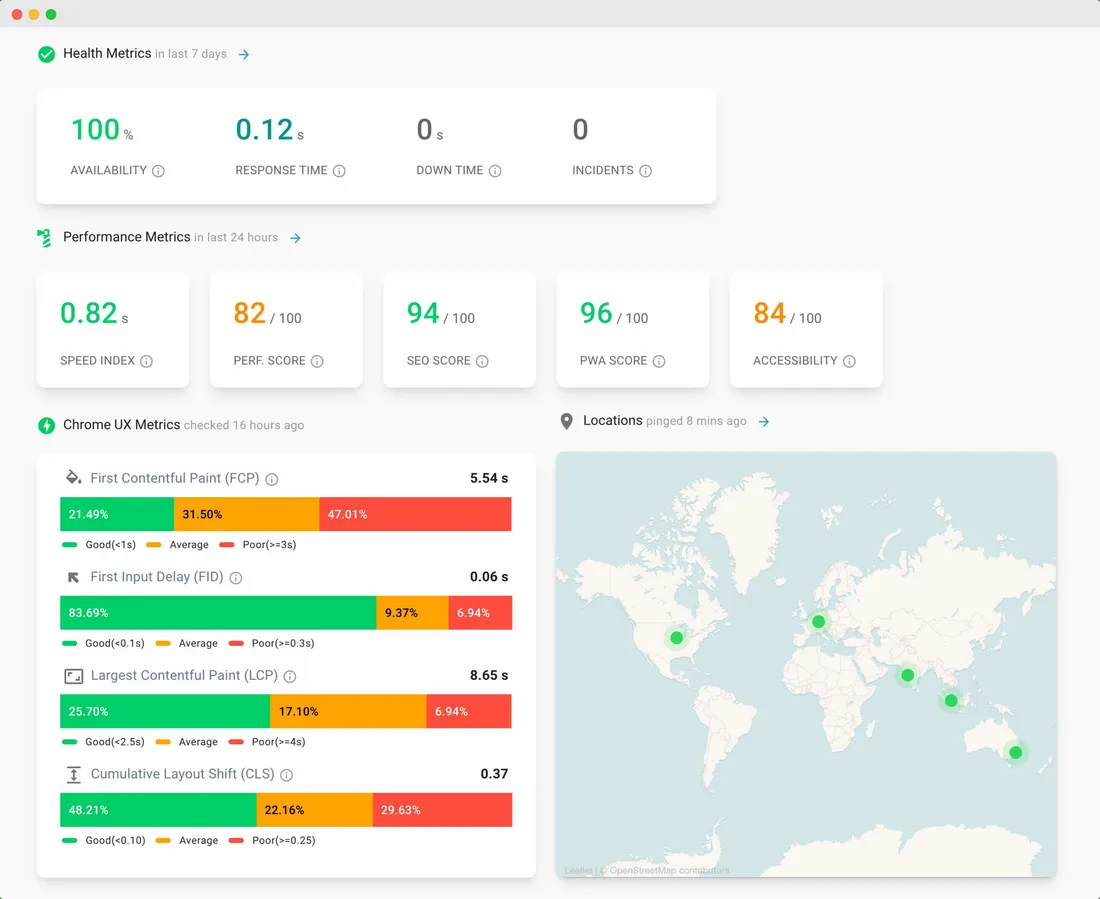Click the PWA Score info icon
Screen dimensions: 1100x899
point(658,361)
